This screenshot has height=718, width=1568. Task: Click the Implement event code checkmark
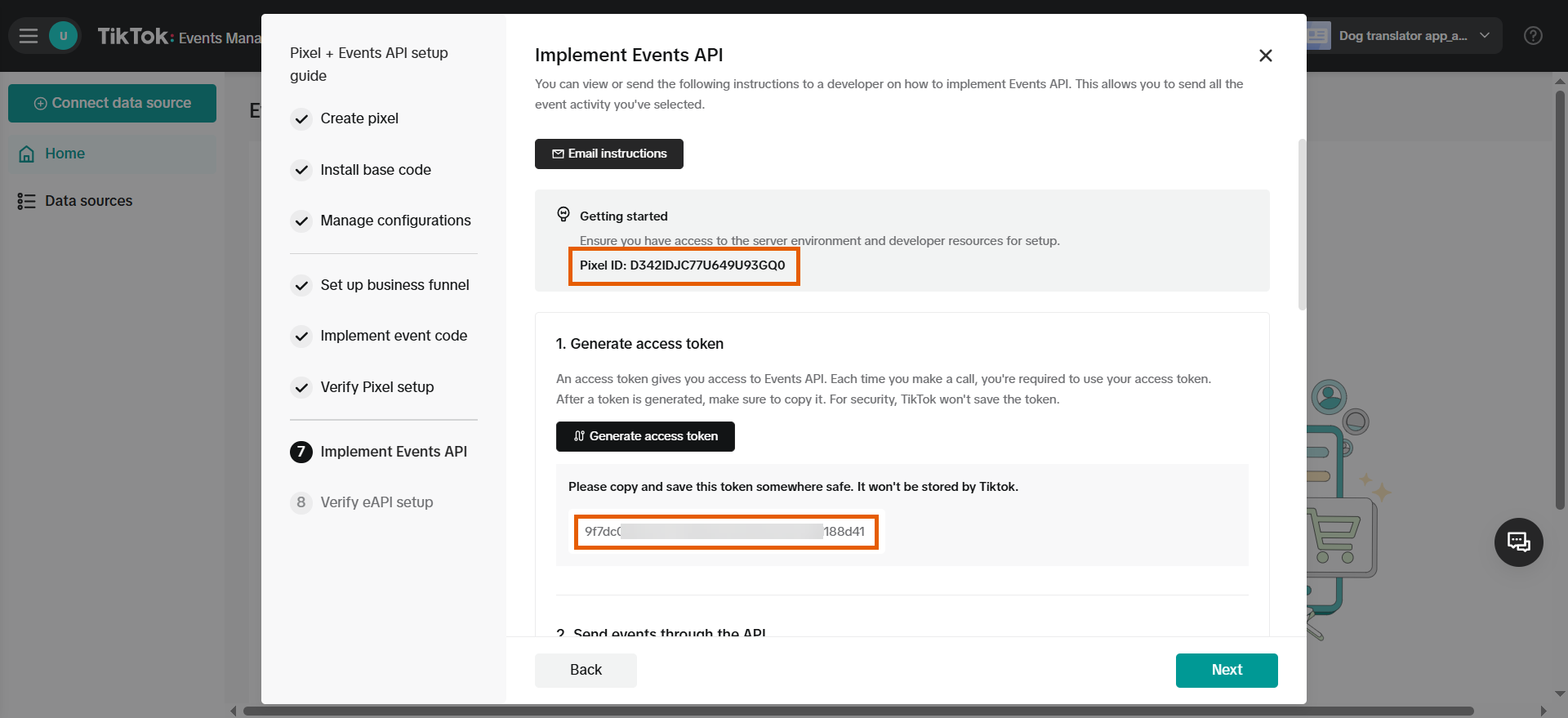pyautogui.click(x=301, y=337)
